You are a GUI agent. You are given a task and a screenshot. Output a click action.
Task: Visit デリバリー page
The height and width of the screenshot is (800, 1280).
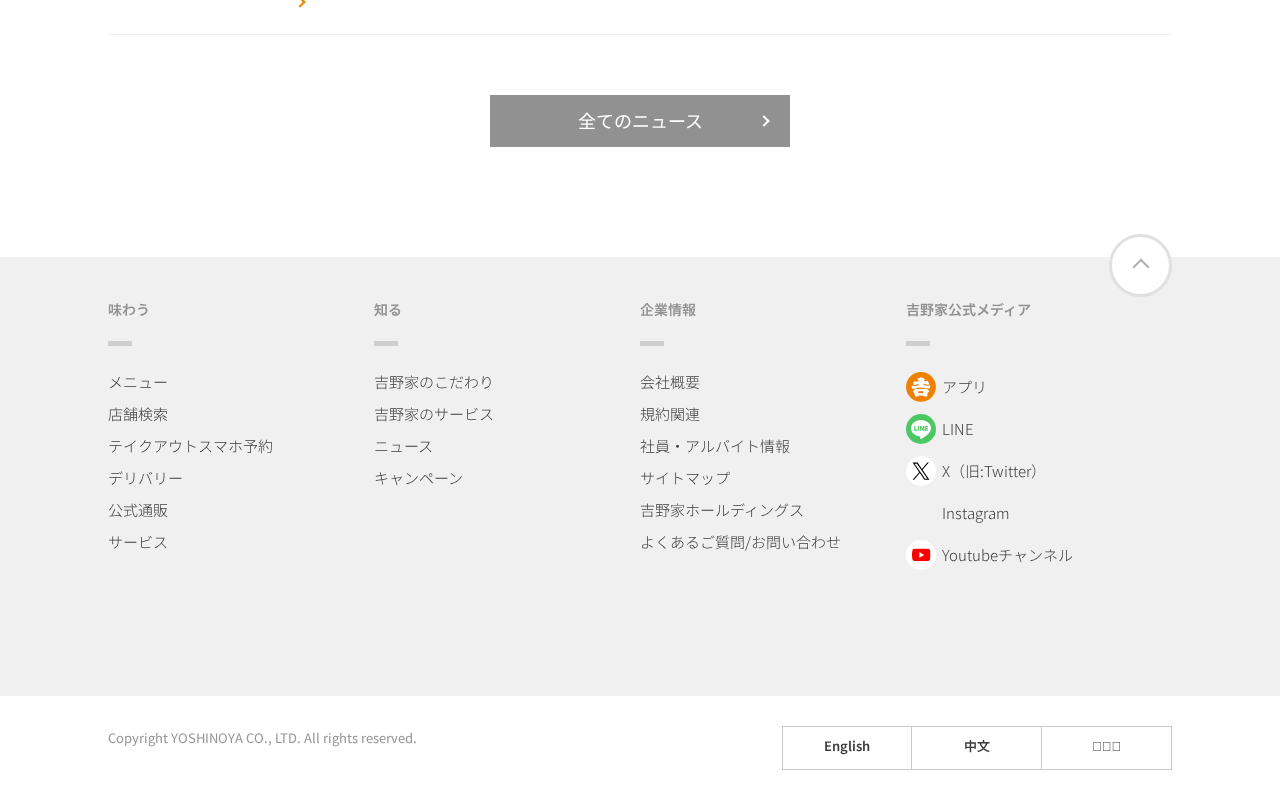pyautogui.click(x=145, y=478)
